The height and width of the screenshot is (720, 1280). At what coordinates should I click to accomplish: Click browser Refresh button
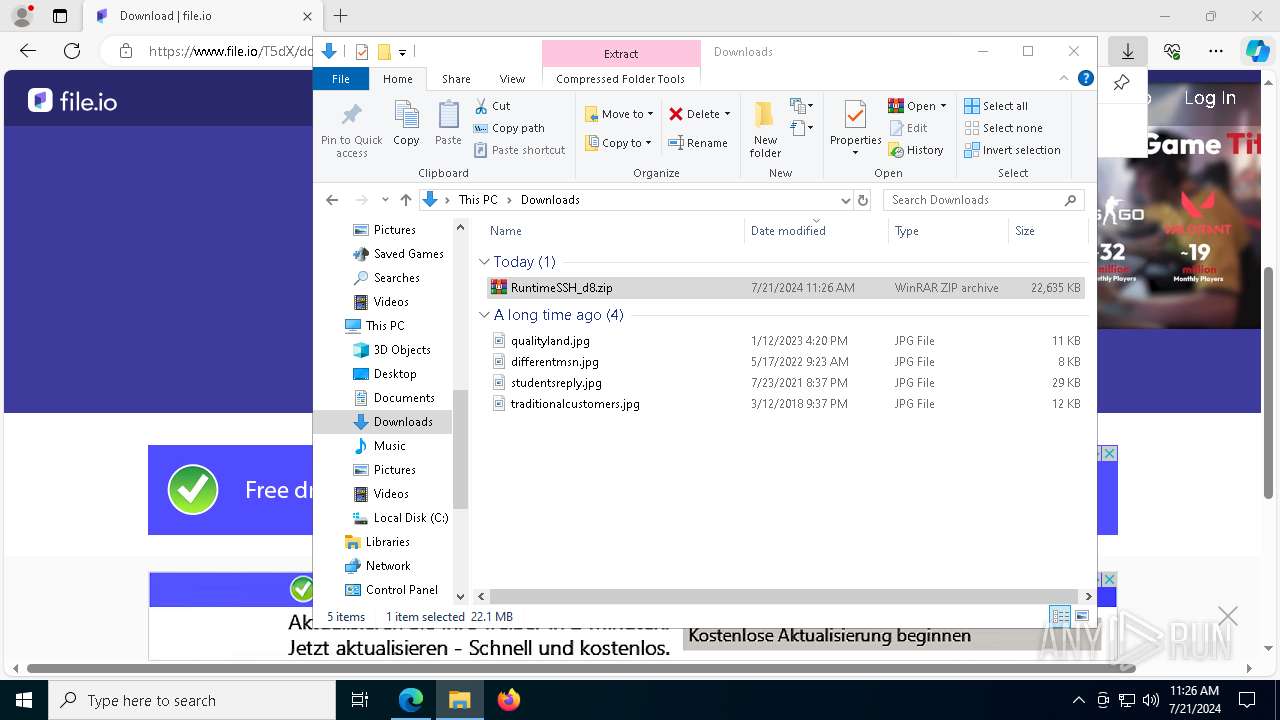pyautogui.click(x=72, y=51)
